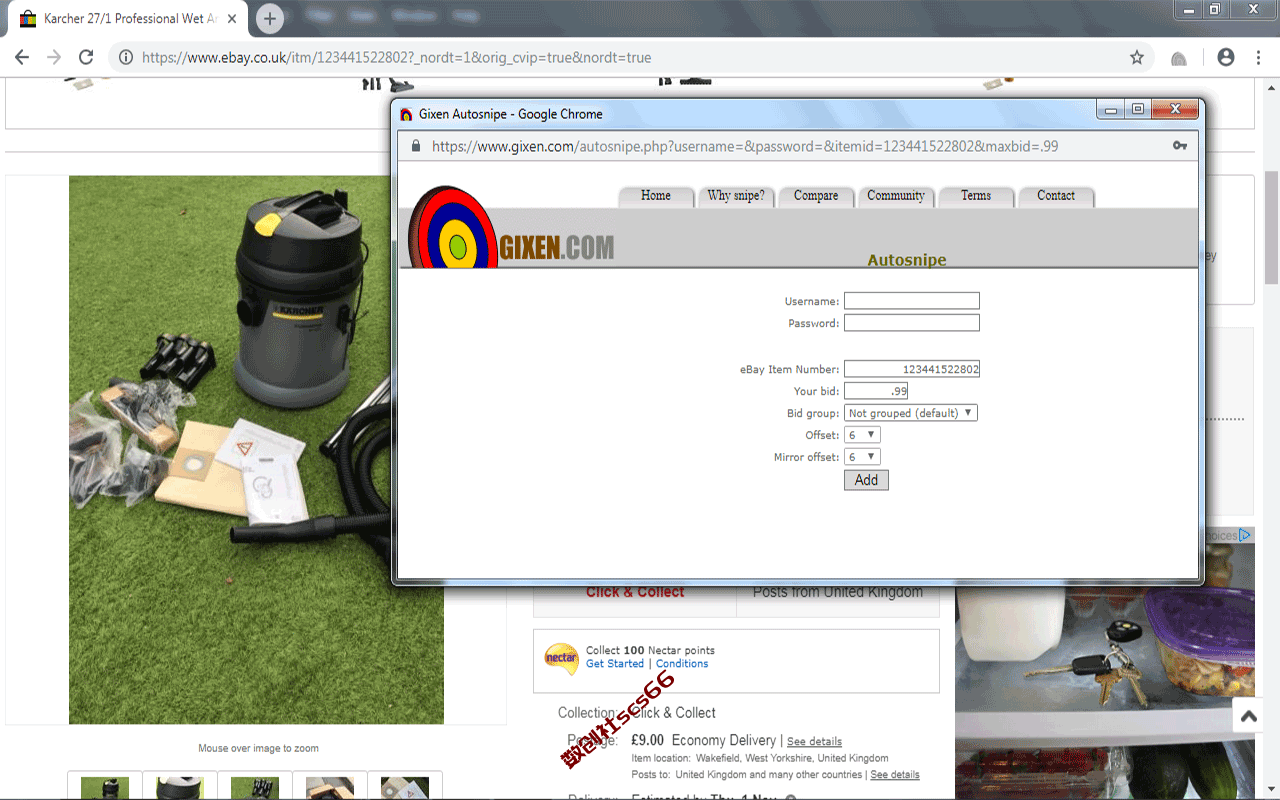The width and height of the screenshot is (1280, 800).
Task: Open Chrome profile avatar menu
Action: point(1226,58)
